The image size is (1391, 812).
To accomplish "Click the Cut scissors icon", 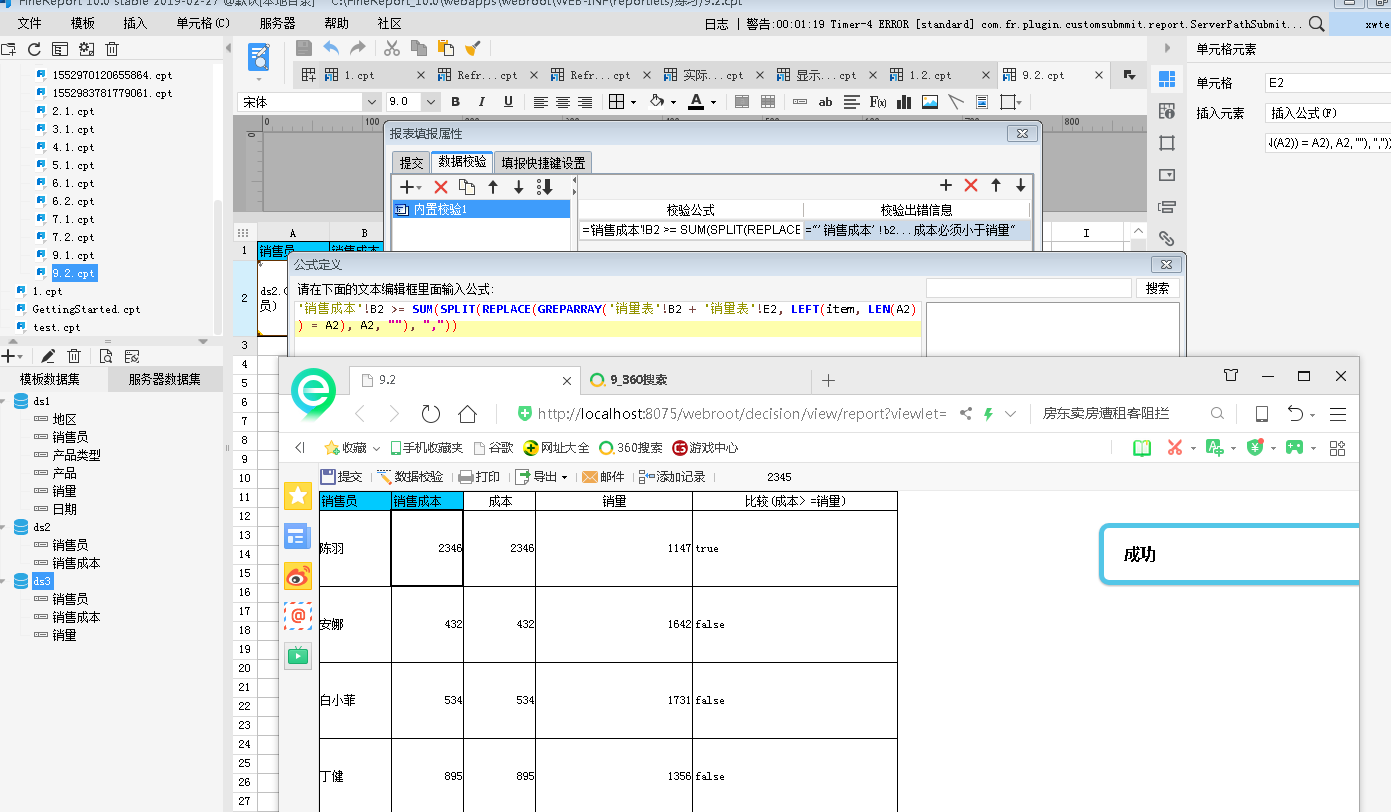I will point(392,48).
